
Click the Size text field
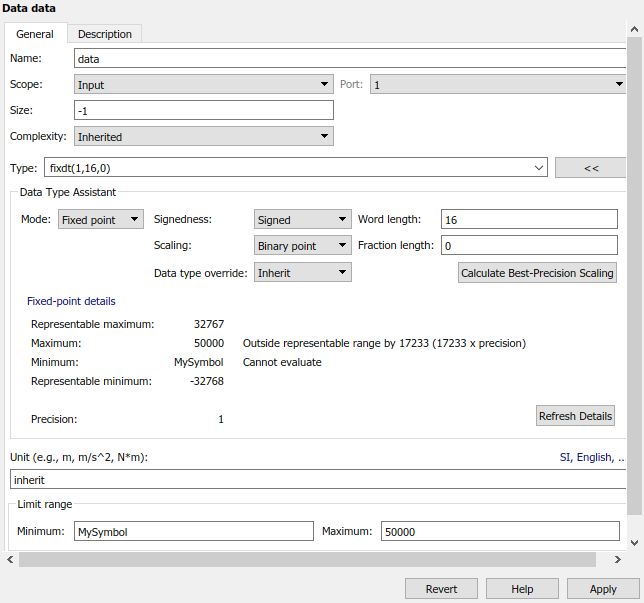203,110
